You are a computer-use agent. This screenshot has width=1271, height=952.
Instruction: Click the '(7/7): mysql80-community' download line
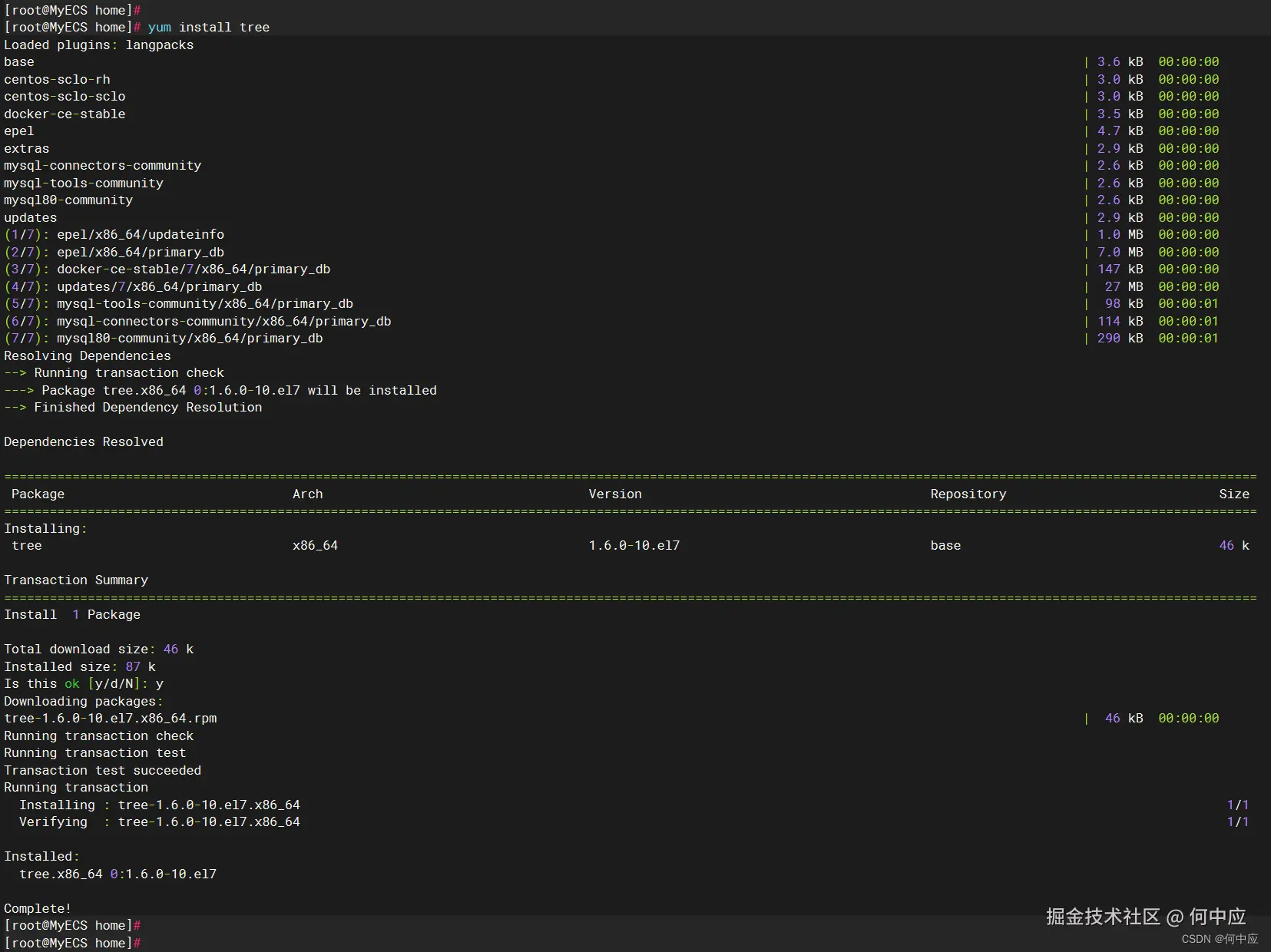164,339
